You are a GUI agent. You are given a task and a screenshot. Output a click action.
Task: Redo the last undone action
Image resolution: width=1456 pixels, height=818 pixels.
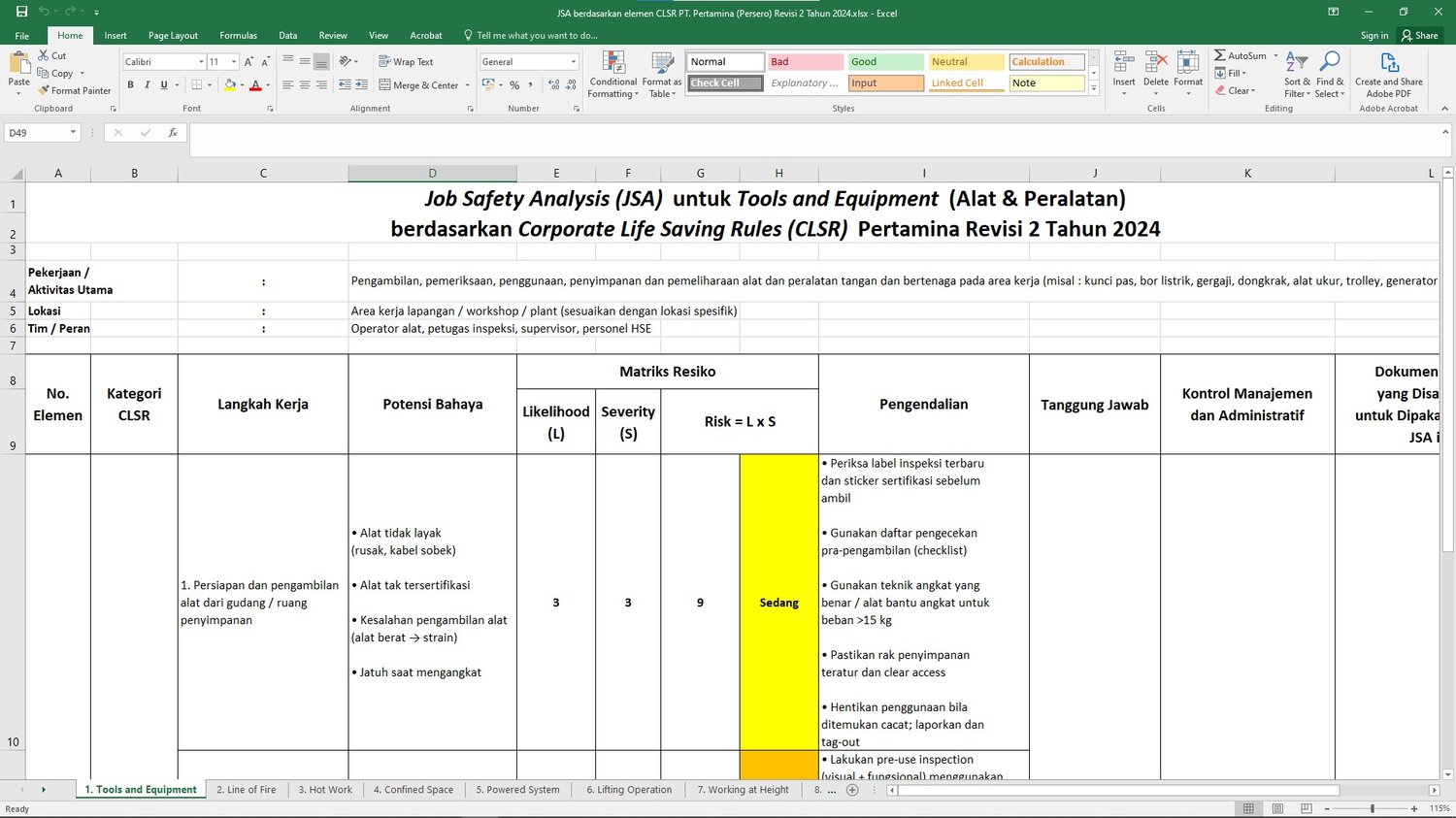pos(70,13)
